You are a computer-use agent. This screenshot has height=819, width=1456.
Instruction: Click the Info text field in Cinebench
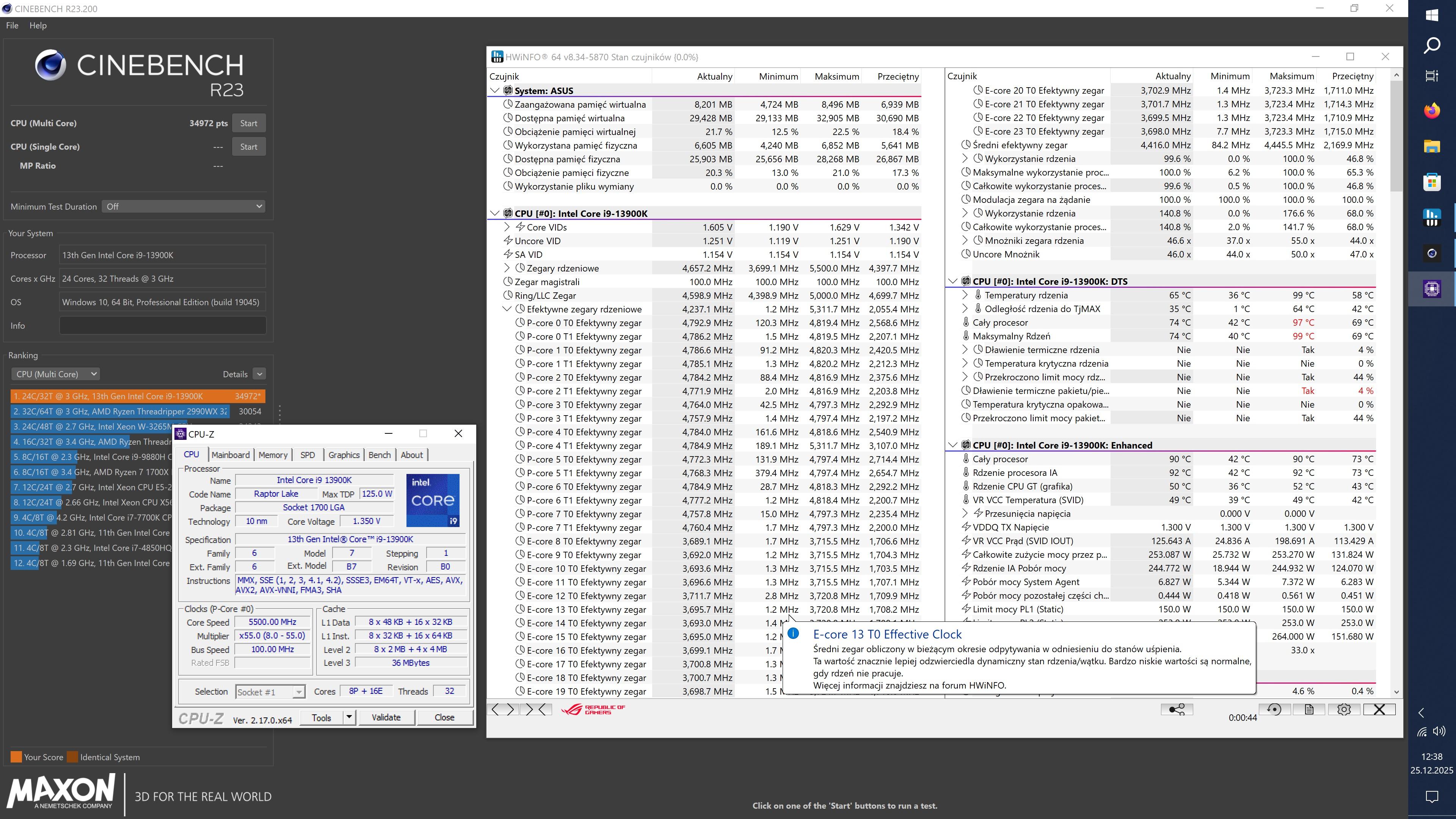(x=162, y=326)
